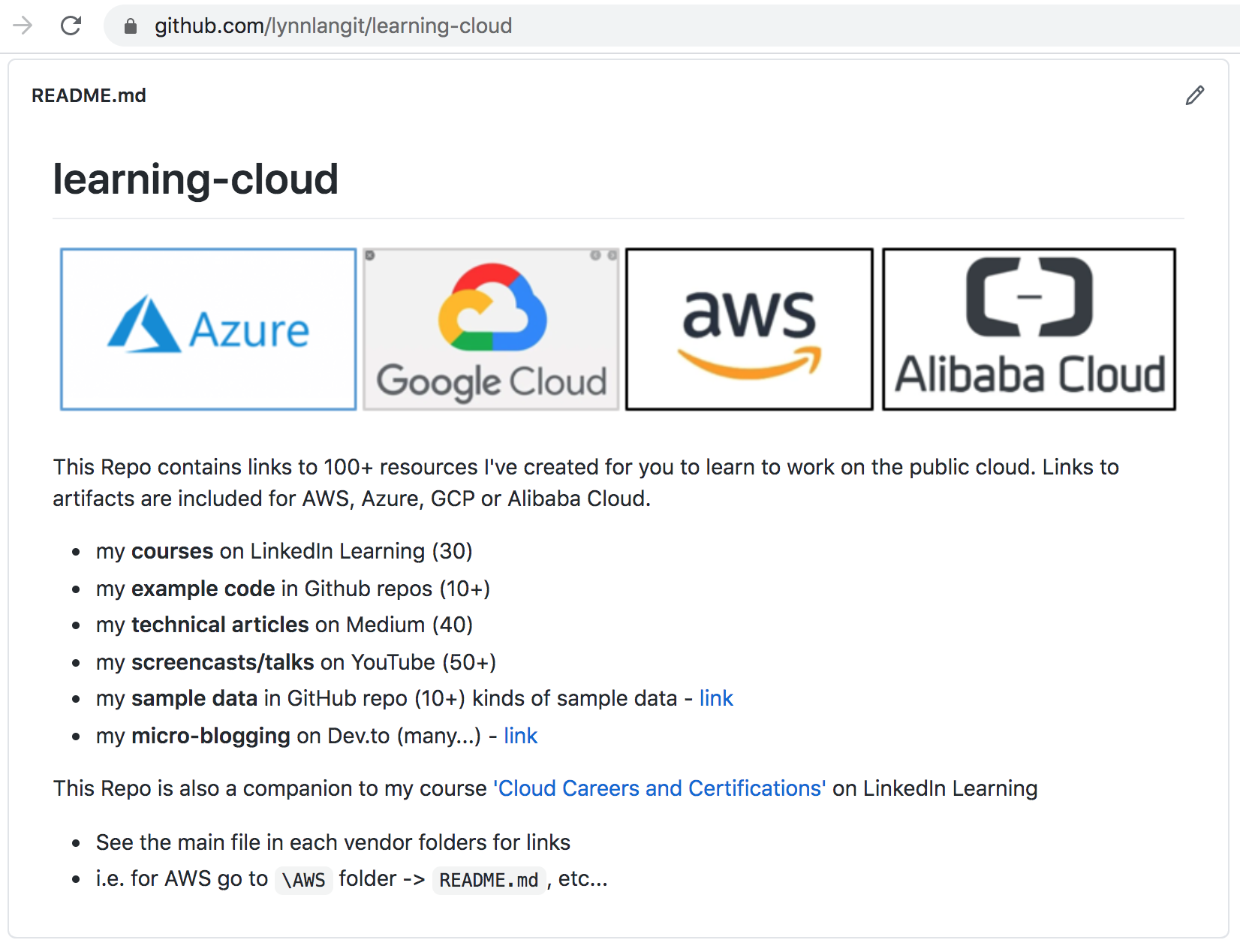This screenshot has width=1240, height=952.
Task: Click 'See the main file in each vendor folders'
Action: tap(333, 842)
